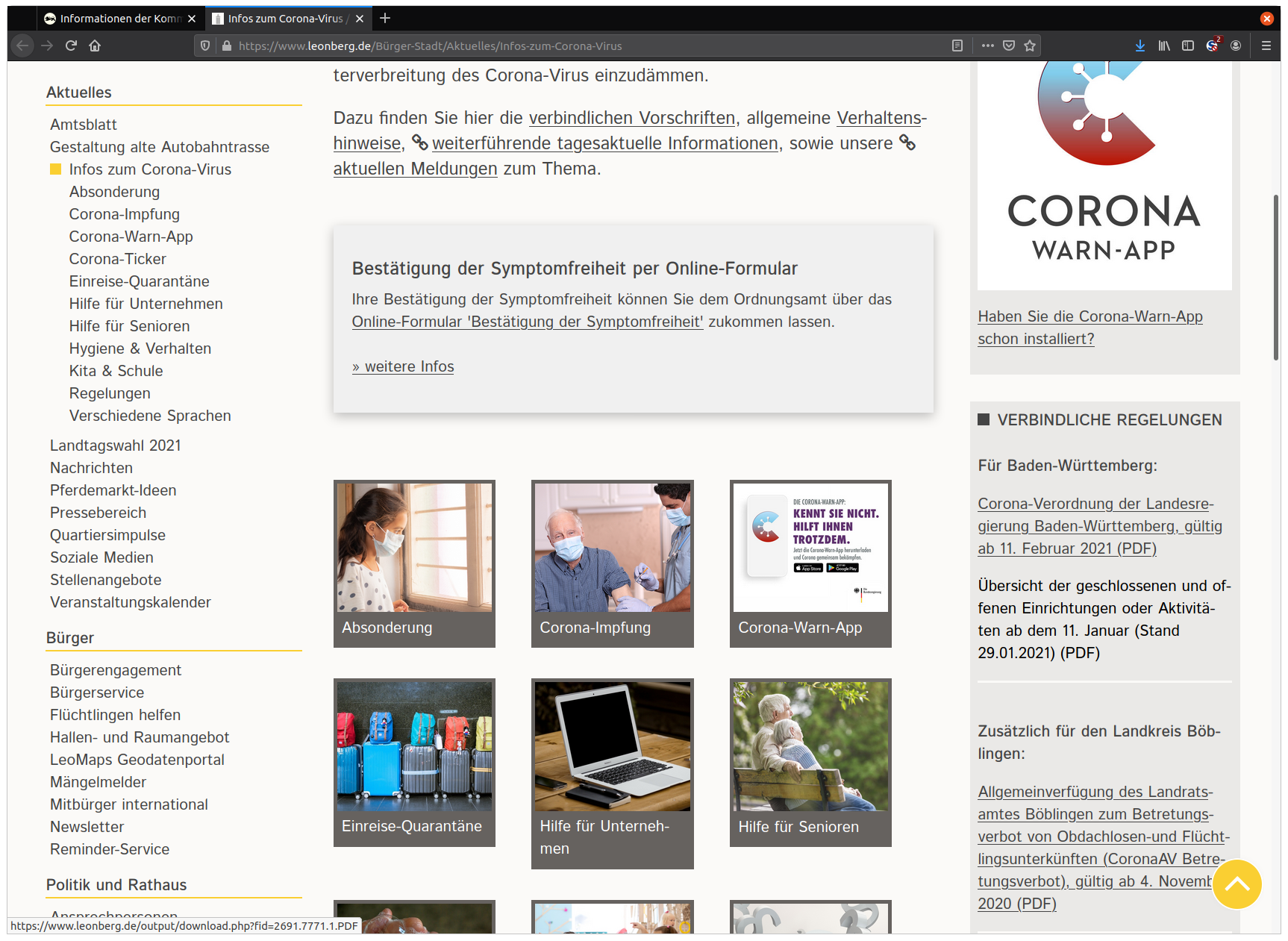
Task: Open page actions three-dot menu
Action: 988,46
